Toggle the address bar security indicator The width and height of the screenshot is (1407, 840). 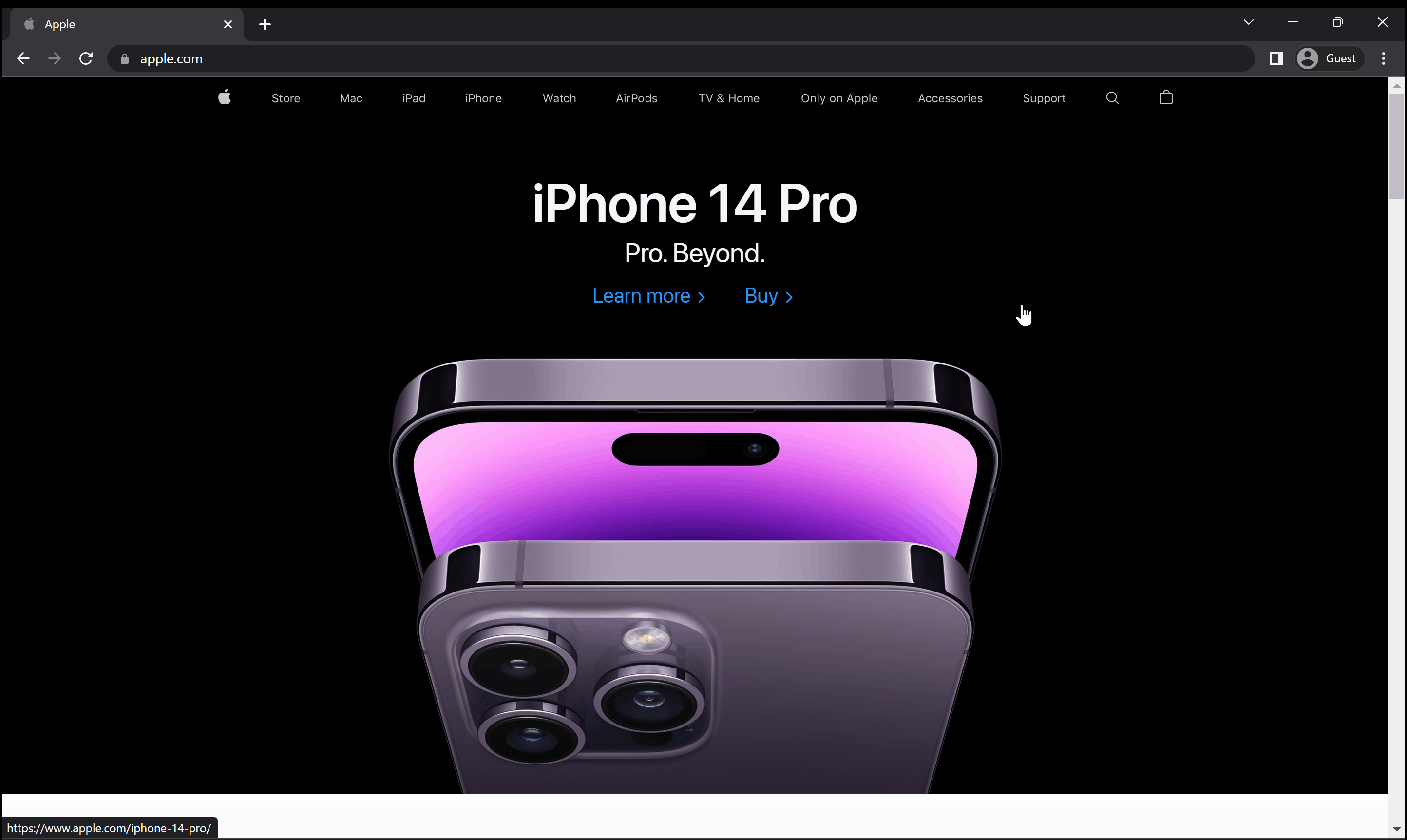coord(125,58)
